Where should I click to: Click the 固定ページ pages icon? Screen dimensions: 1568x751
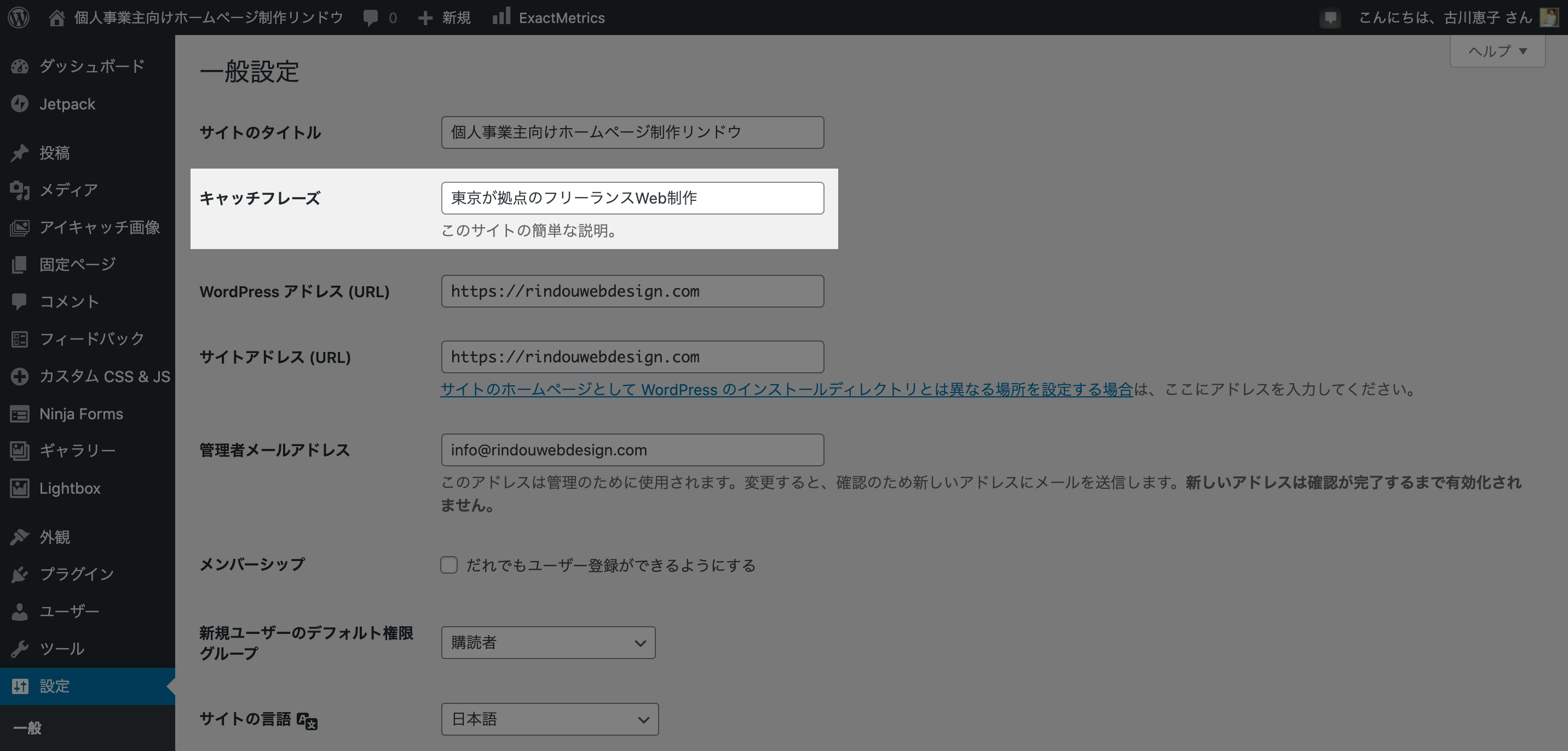click(20, 265)
